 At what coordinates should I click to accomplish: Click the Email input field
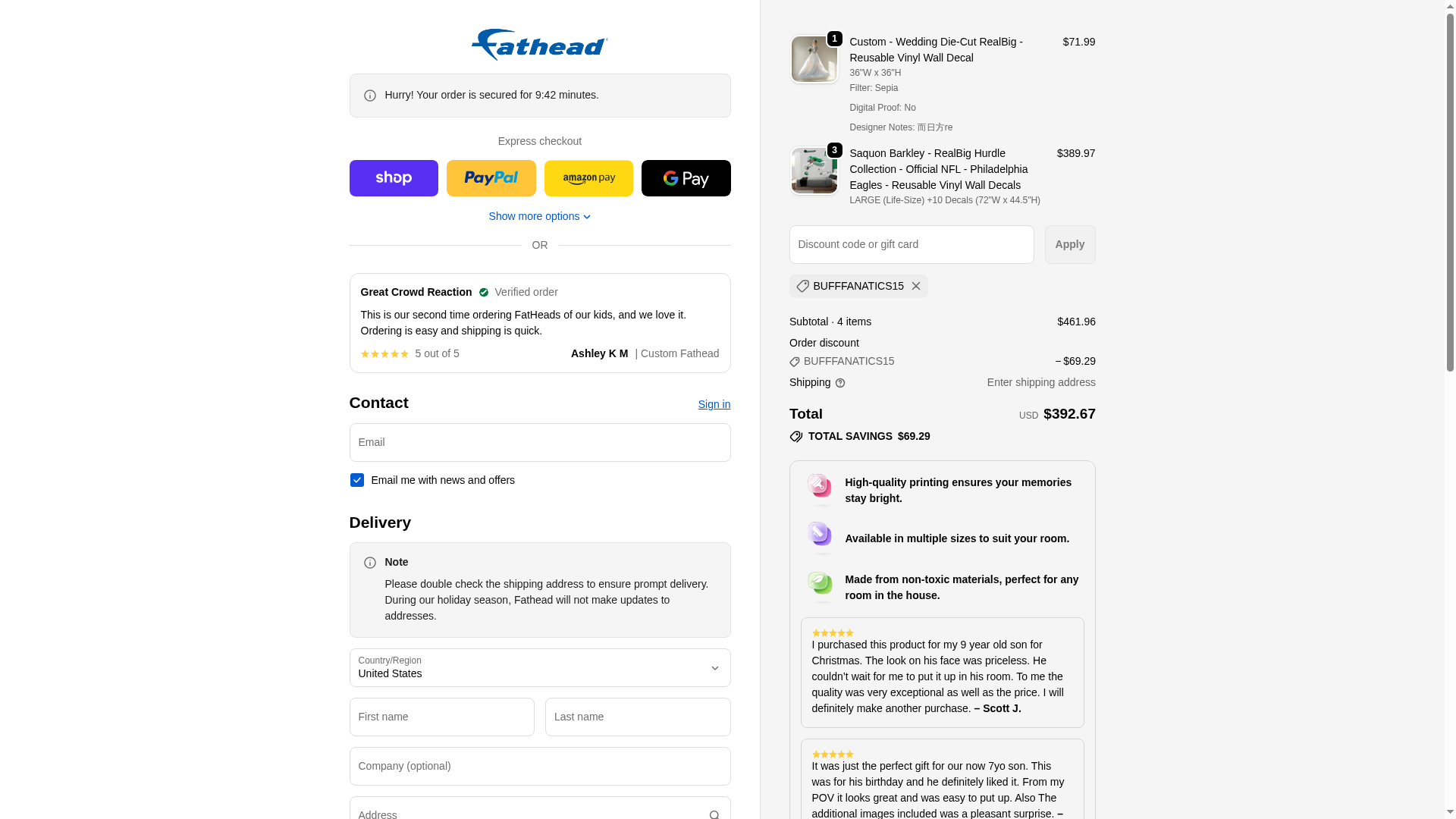pyautogui.click(x=539, y=442)
